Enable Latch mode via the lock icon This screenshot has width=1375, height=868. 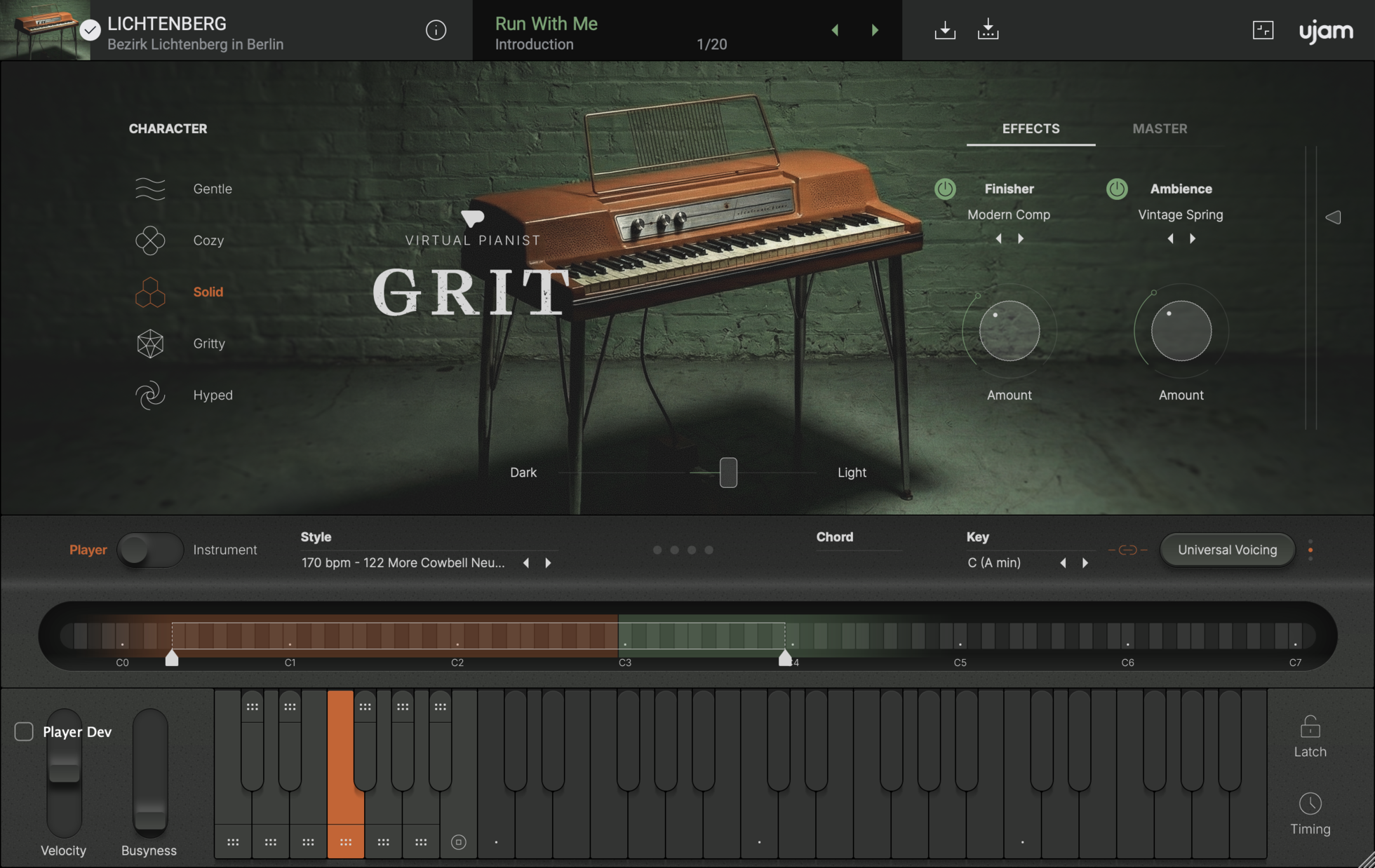coord(1309,728)
